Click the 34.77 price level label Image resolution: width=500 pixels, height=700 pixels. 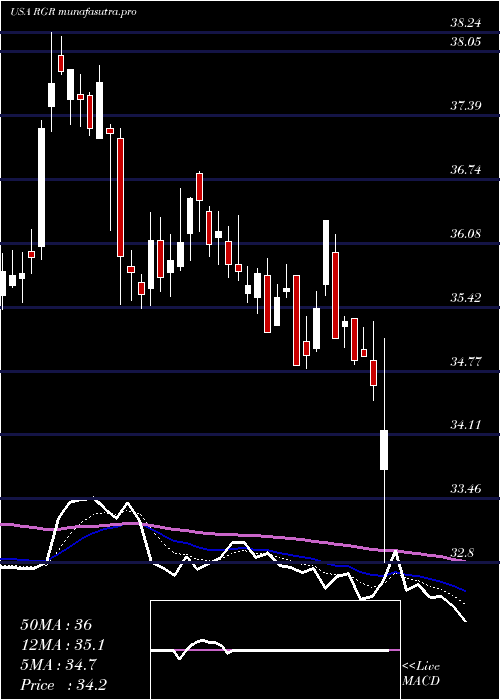tap(466, 361)
